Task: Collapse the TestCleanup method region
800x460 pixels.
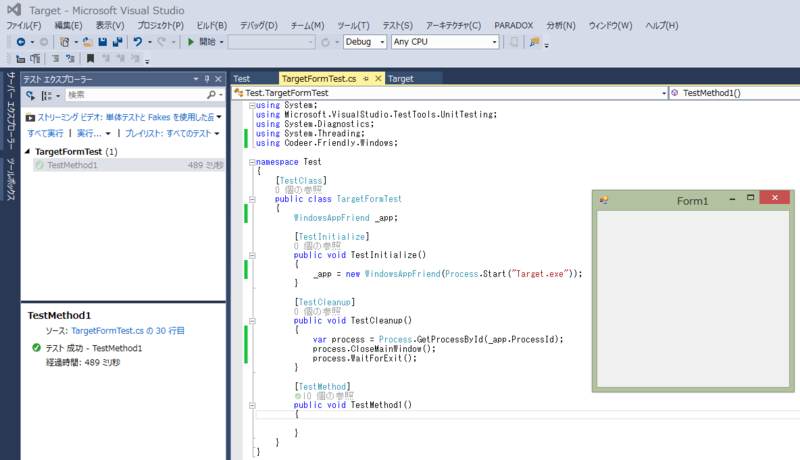Action: (x=252, y=321)
